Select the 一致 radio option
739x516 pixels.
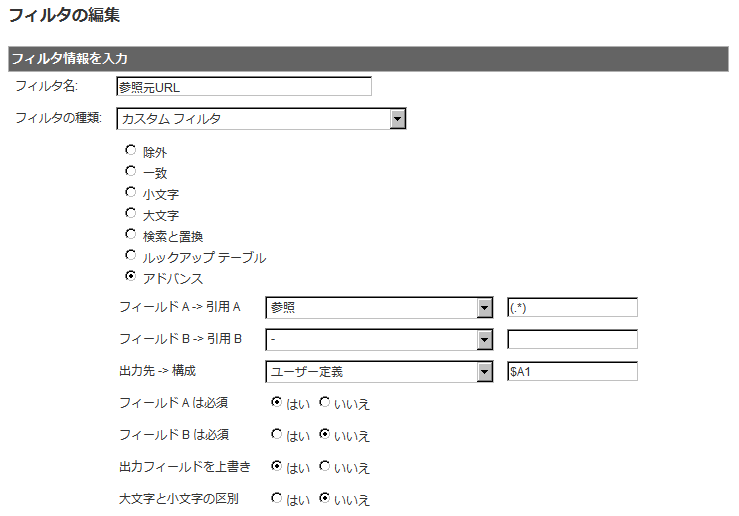(x=131, y=171)
